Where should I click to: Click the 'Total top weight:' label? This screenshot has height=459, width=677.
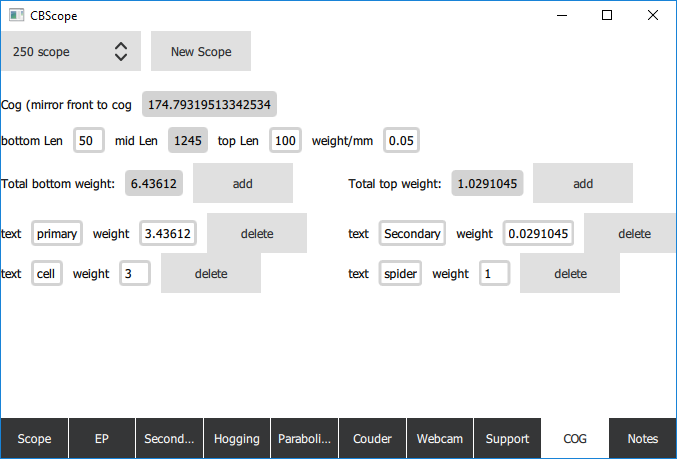click(395, 184)
